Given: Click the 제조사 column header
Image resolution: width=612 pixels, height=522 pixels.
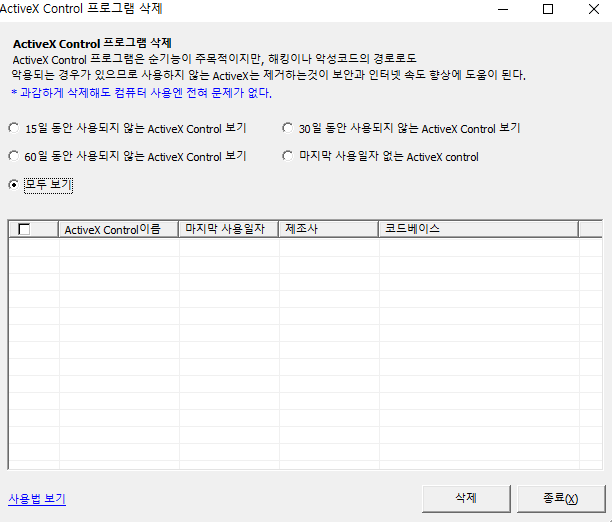Looking at the screenshot, I should [x=328, y=229].
